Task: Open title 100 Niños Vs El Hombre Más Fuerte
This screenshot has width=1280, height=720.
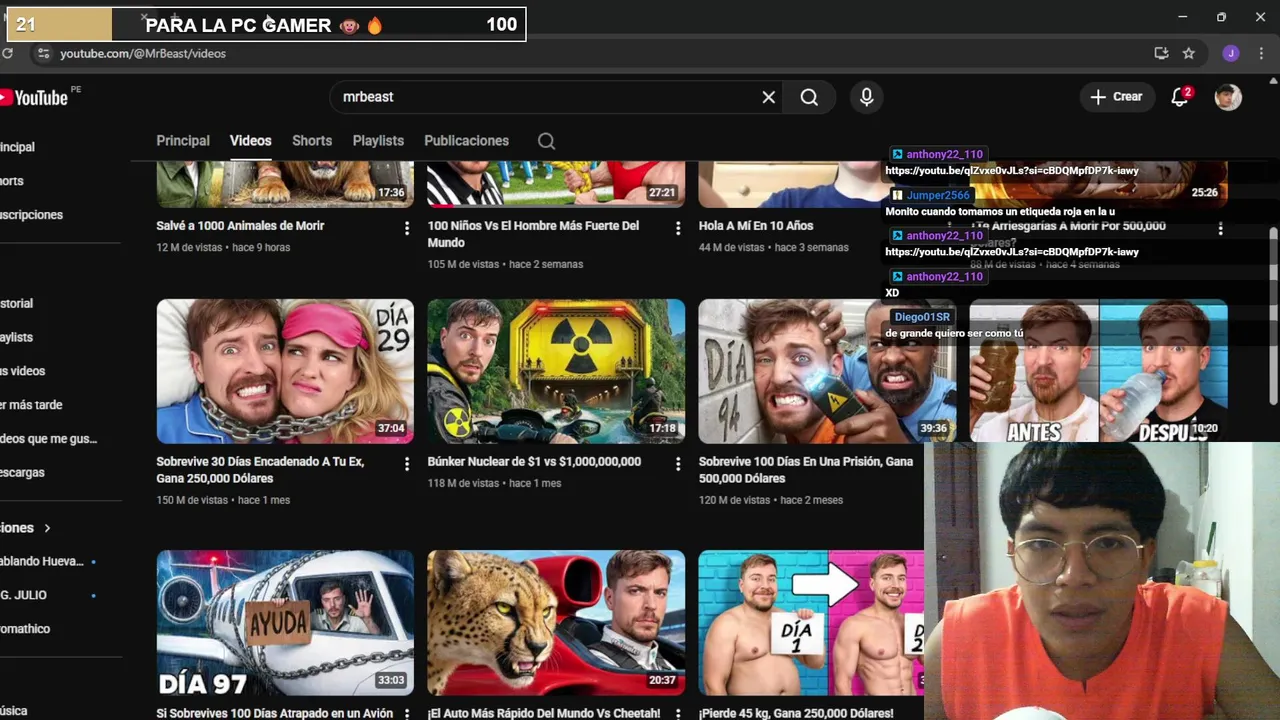Action: click(x=533, y=234)
